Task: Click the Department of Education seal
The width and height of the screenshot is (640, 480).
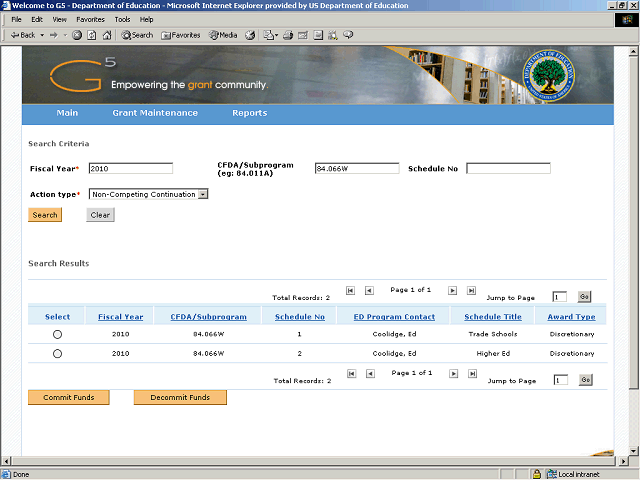Action: tap(549, 76)
